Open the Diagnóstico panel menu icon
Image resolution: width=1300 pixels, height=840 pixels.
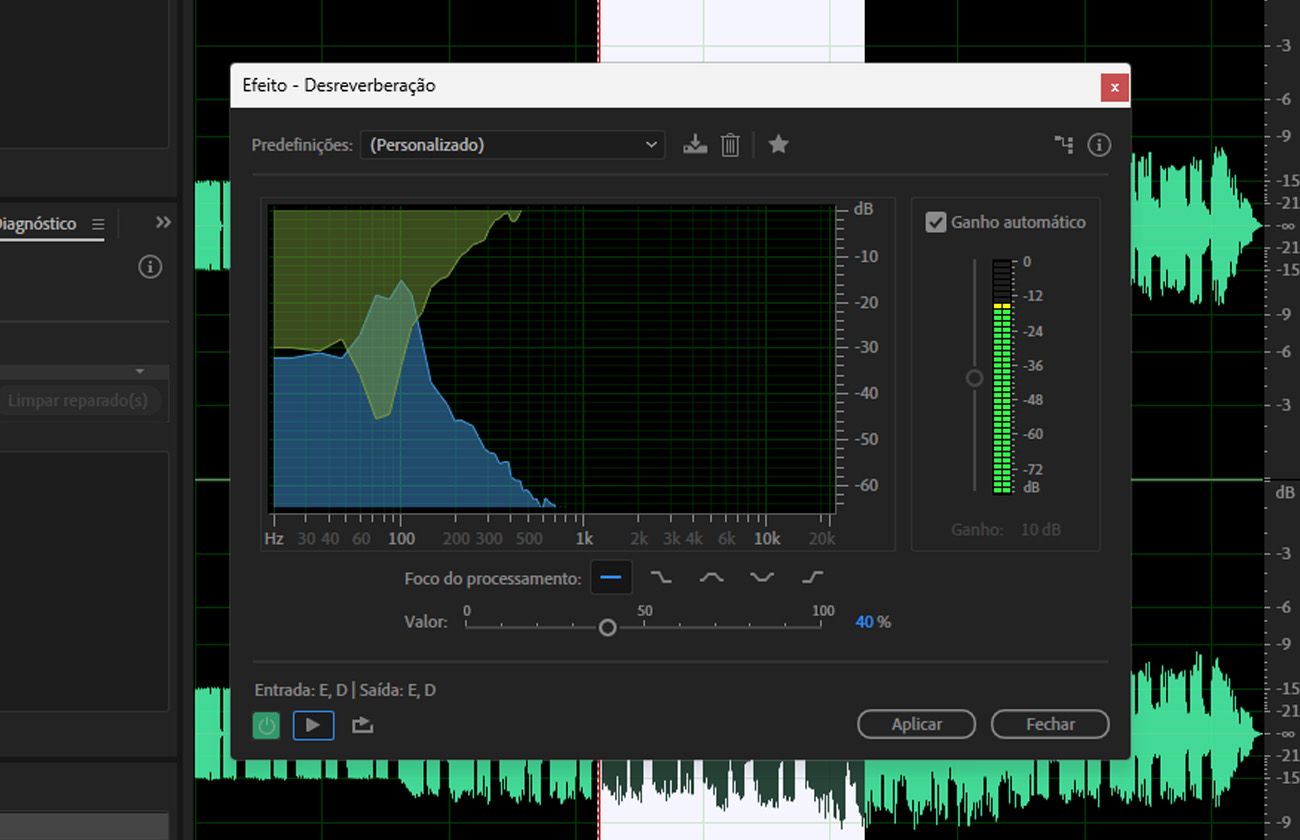pyautogui.click(x=98, y=225)
